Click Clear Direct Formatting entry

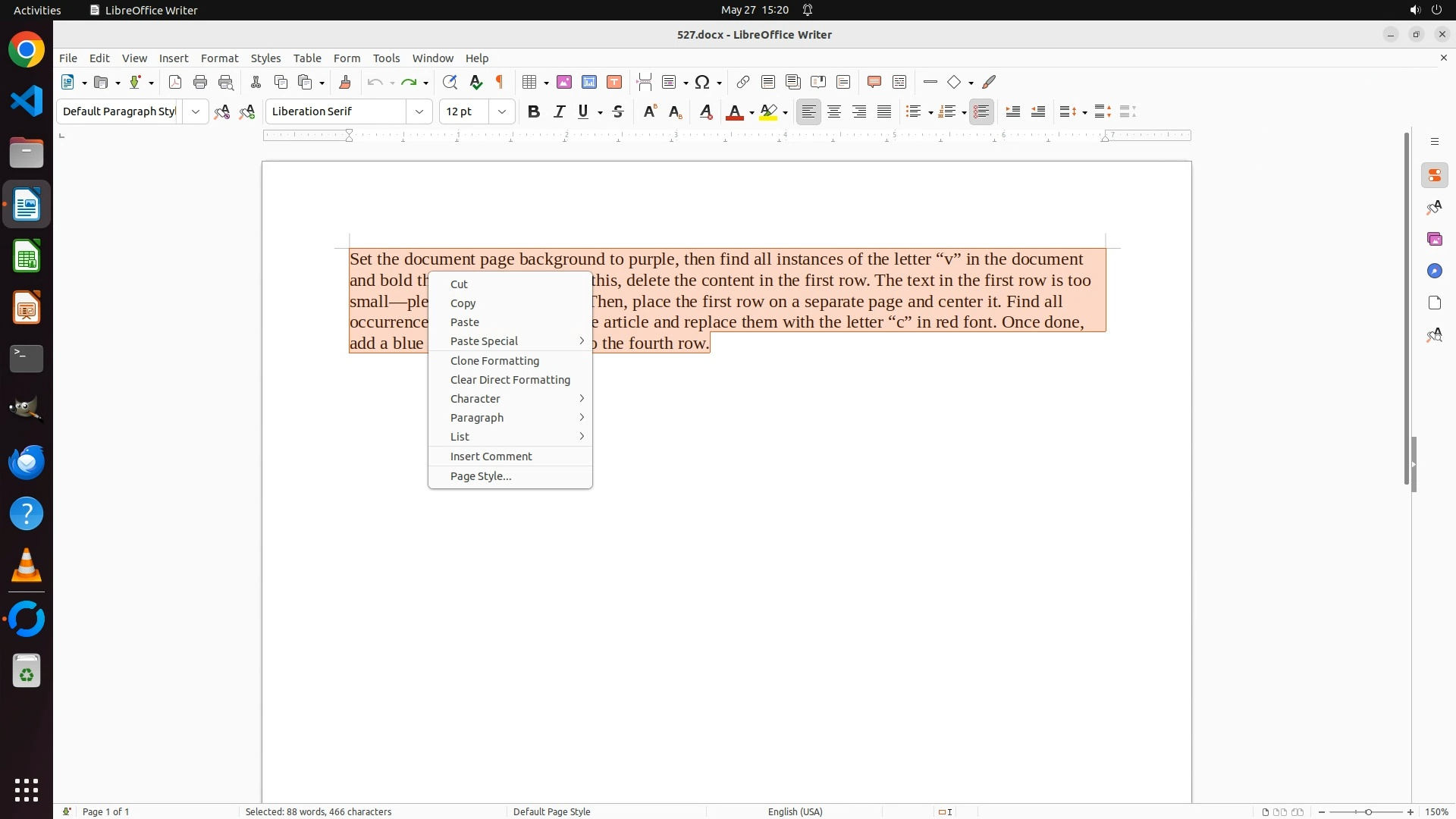click(x=510, y=380)
